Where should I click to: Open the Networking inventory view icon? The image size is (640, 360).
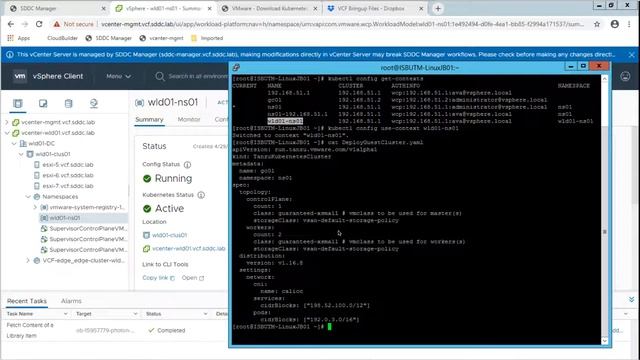pos(93,104)
